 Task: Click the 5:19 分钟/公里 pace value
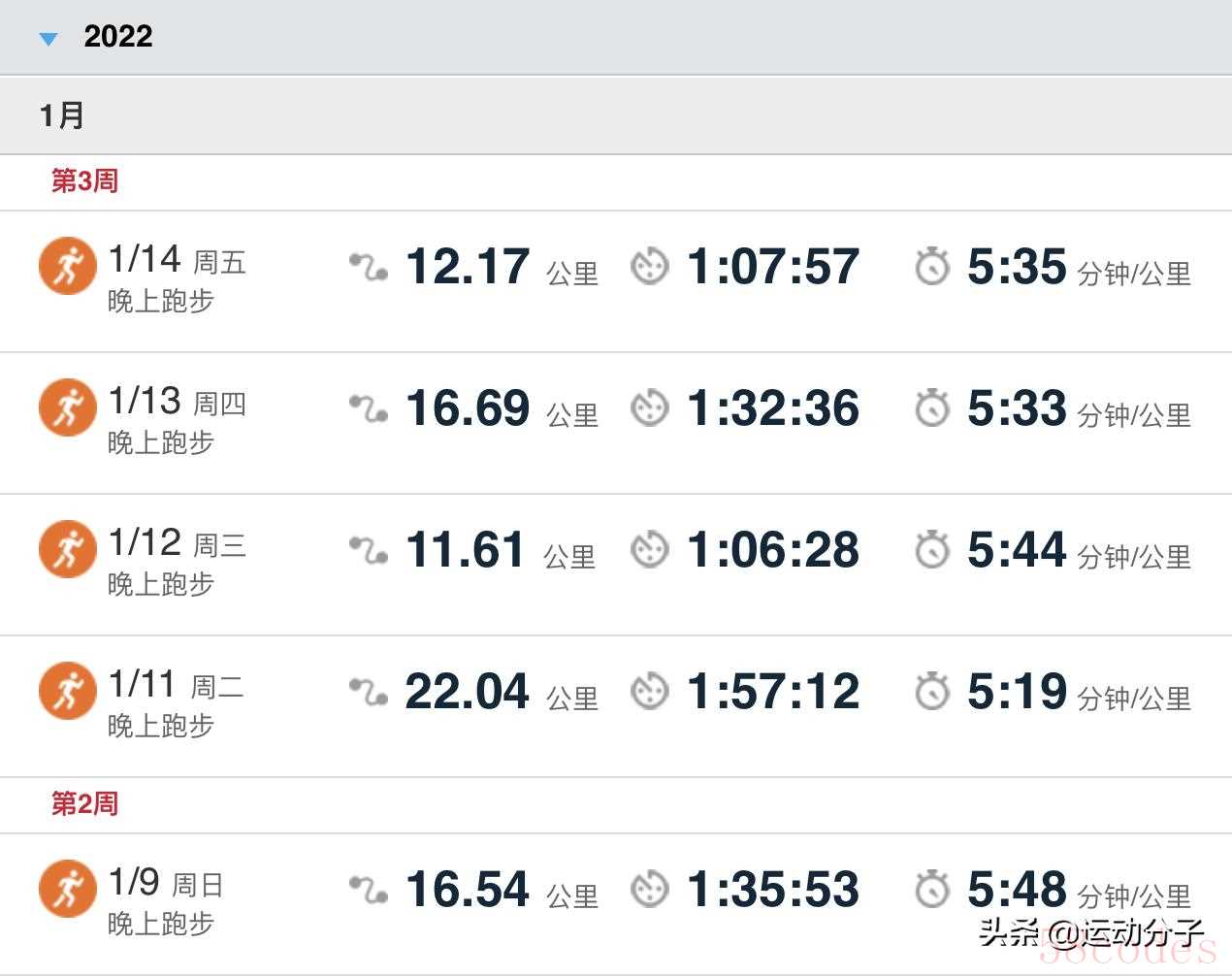click(1017, 692)
